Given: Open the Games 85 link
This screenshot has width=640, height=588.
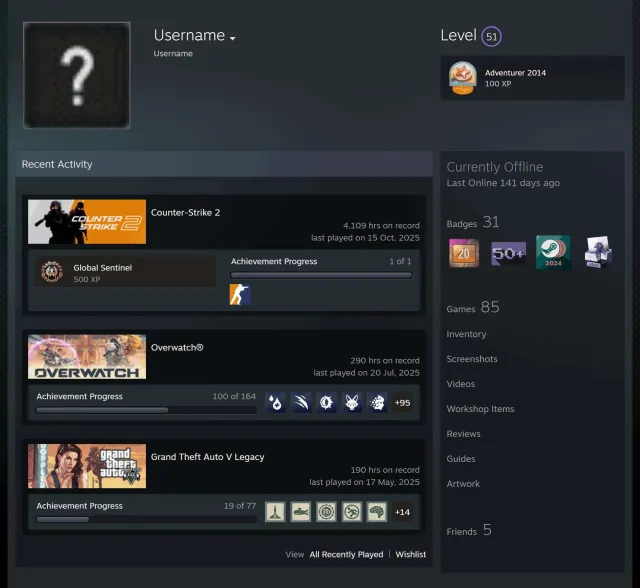Looking at the screenshot, I should [473, 308].
